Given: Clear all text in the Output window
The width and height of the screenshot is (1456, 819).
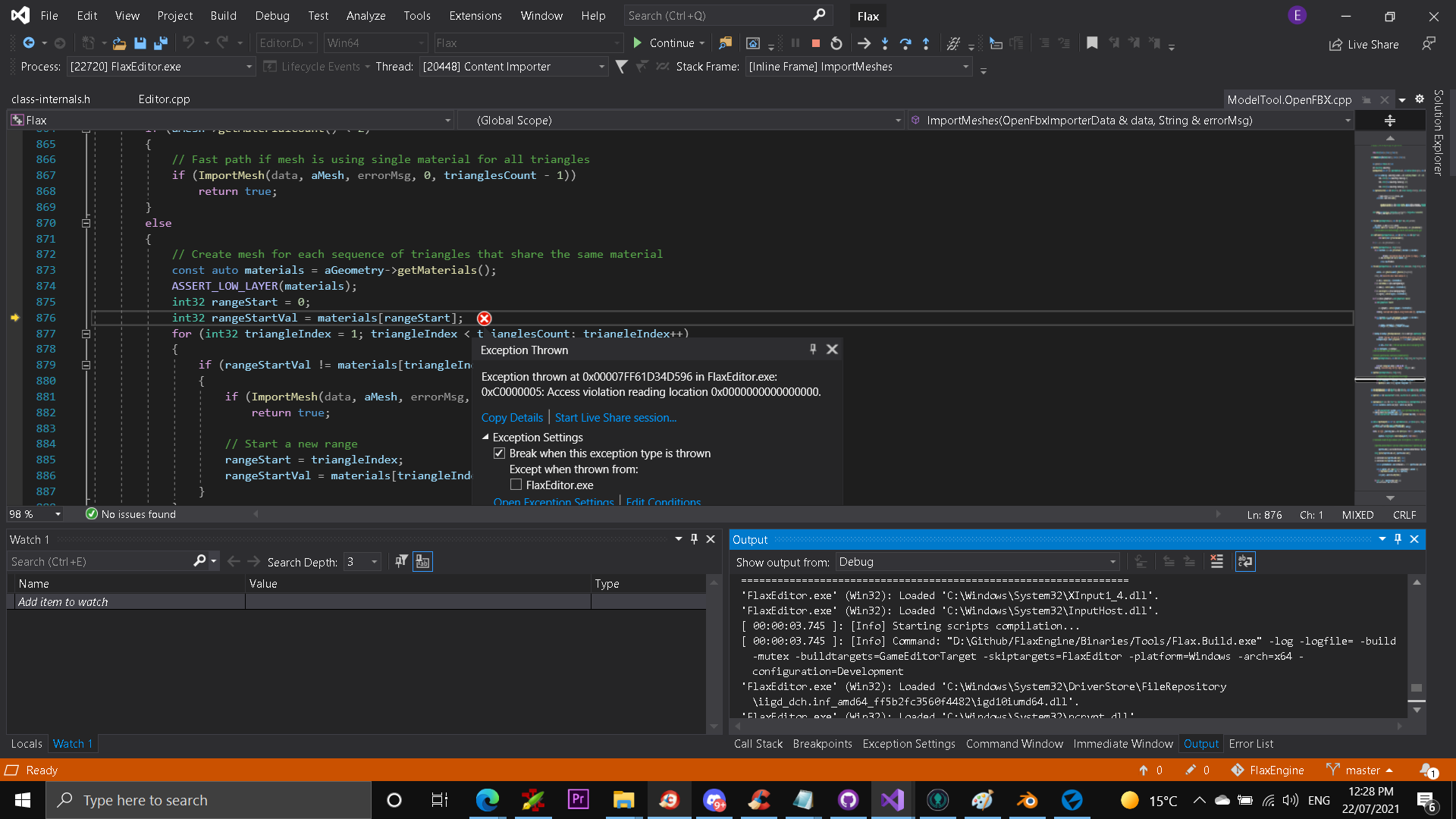Looking at the screenshot, I should pos(1217,562).
